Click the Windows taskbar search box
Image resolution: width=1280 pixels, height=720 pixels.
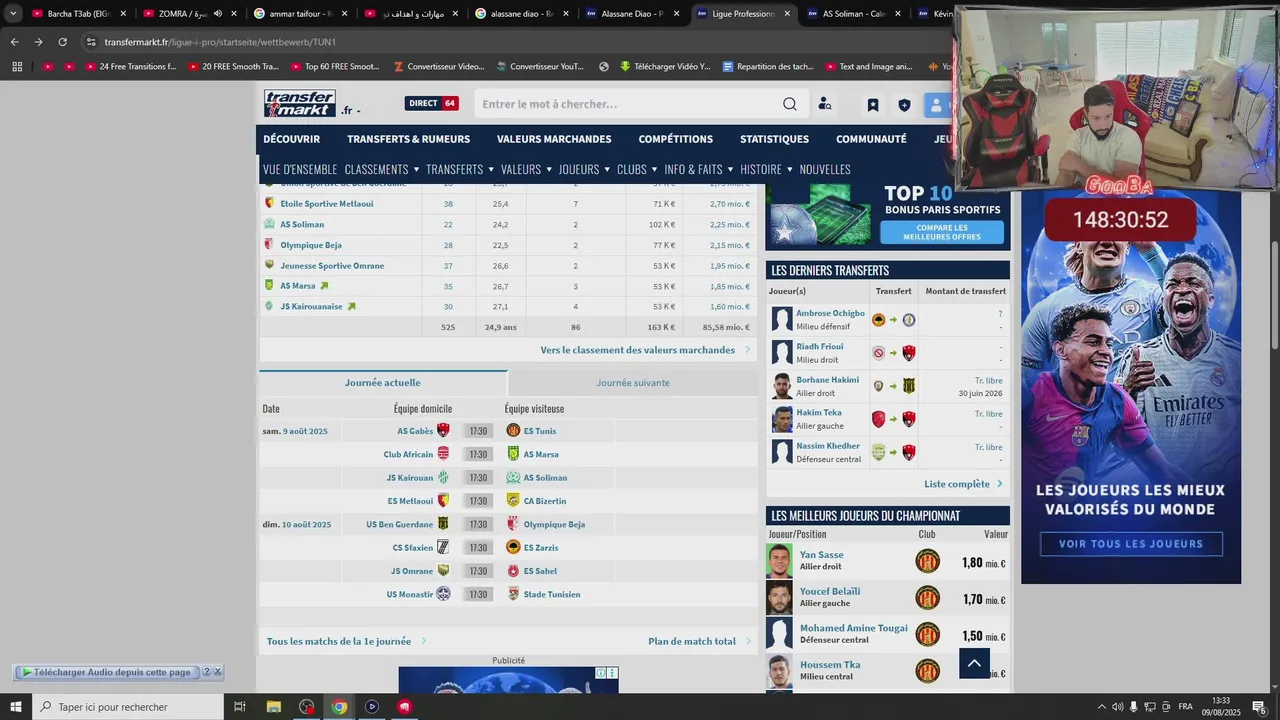(x=128, y=707)
